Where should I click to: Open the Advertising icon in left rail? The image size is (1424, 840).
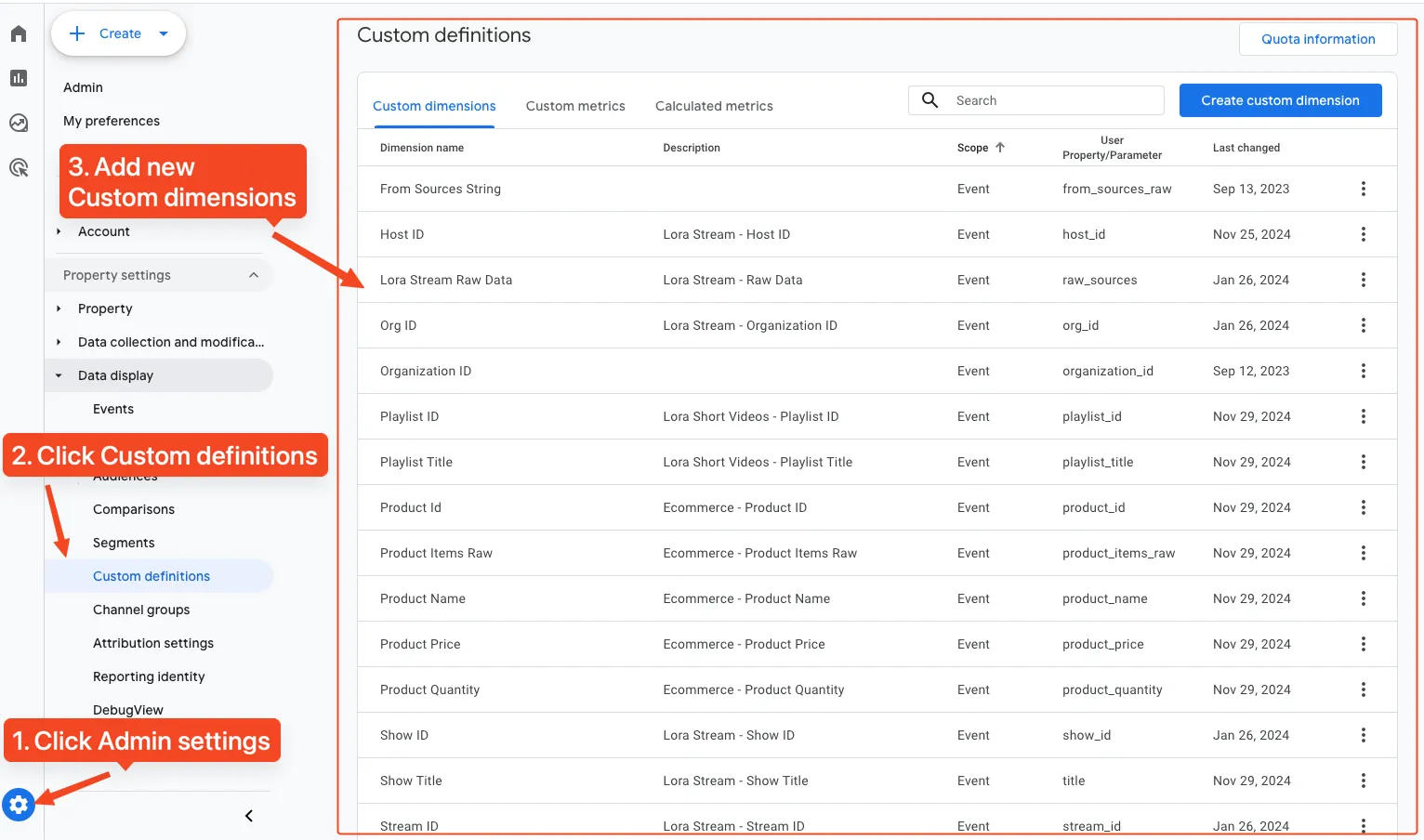click(x=19, y=168)
